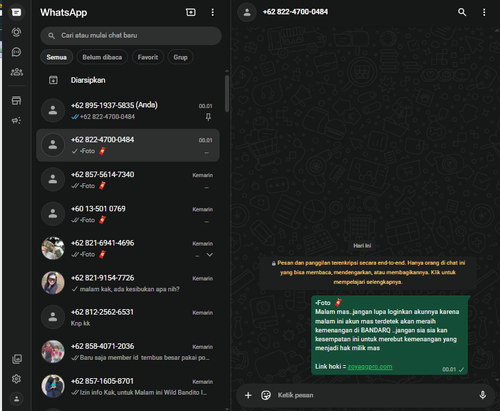The height and width of the screenshot is (411, 500).
Task: Open the chat list menu (three dots)
Action: click(213, 12)
